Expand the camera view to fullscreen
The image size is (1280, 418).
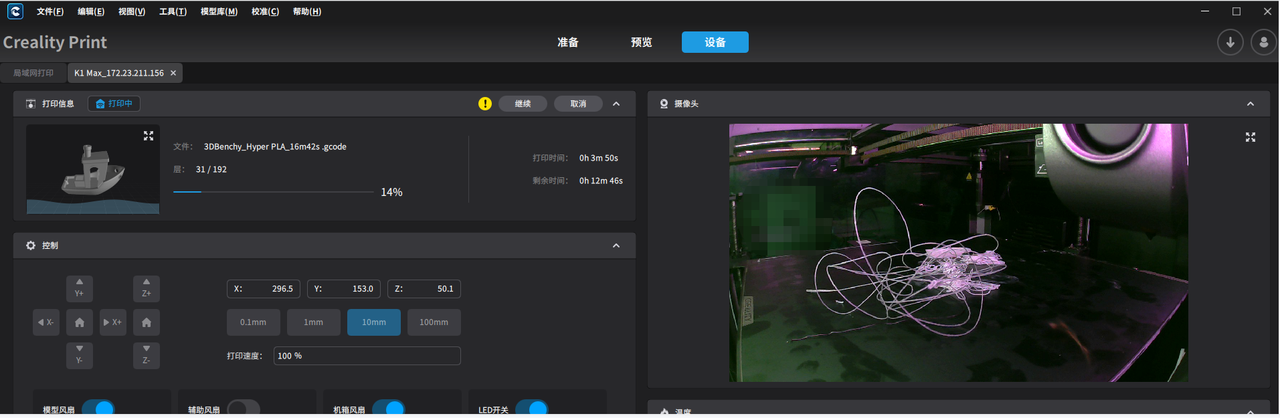coord(1250,137)
